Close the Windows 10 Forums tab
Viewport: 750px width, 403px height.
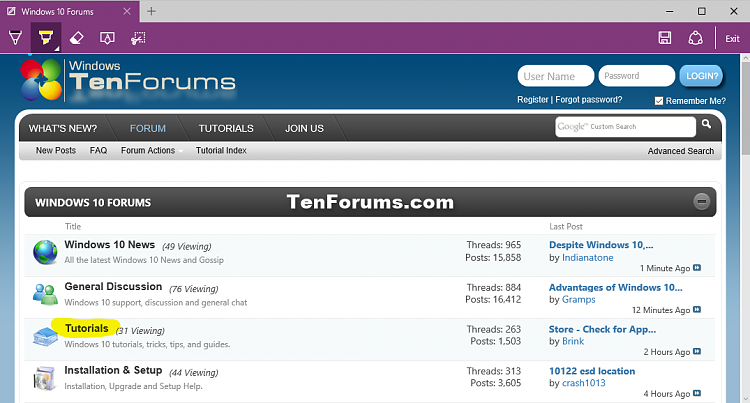(127, 11)
